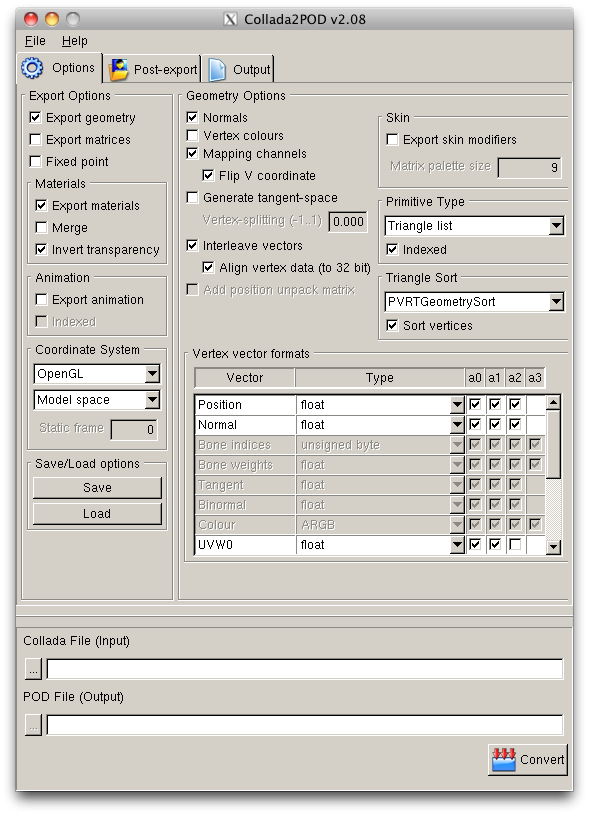
Task: Click the Vector column header
Action: point(244,378)
